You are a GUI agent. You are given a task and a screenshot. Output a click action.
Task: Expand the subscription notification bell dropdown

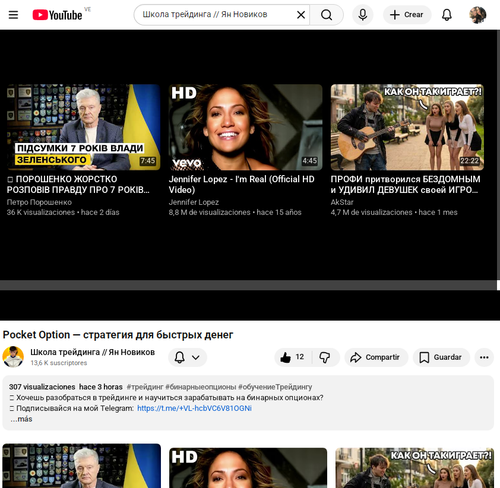(187, 357)
